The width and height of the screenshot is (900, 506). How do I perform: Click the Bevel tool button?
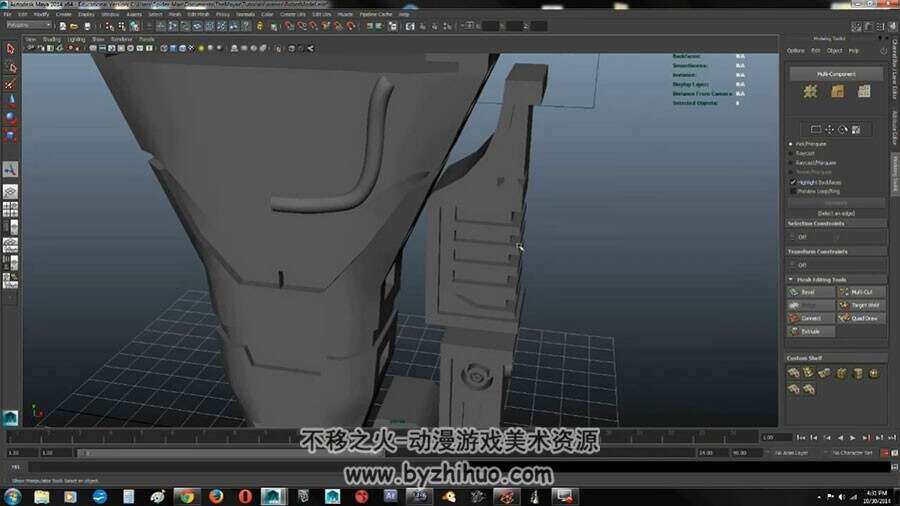(x=811, y=292)
